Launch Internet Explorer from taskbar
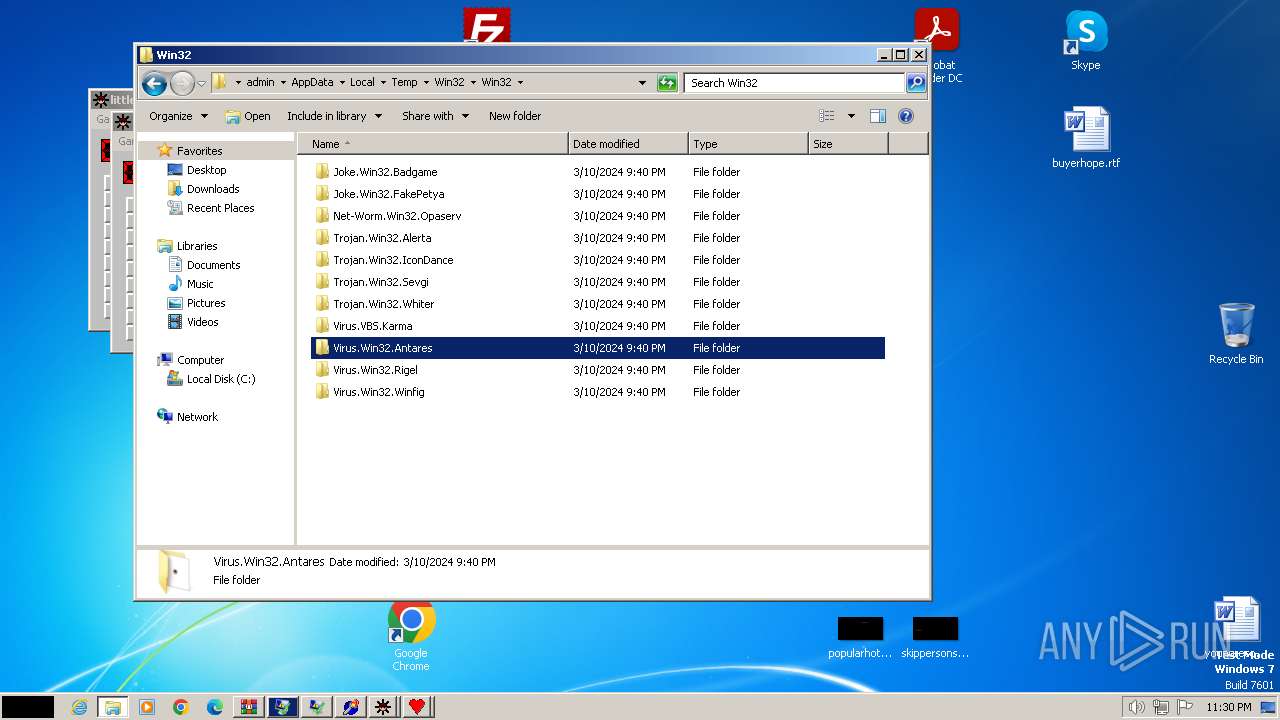Image resolution: width=1280 pixels, height=720 pixels. point(79,707)
